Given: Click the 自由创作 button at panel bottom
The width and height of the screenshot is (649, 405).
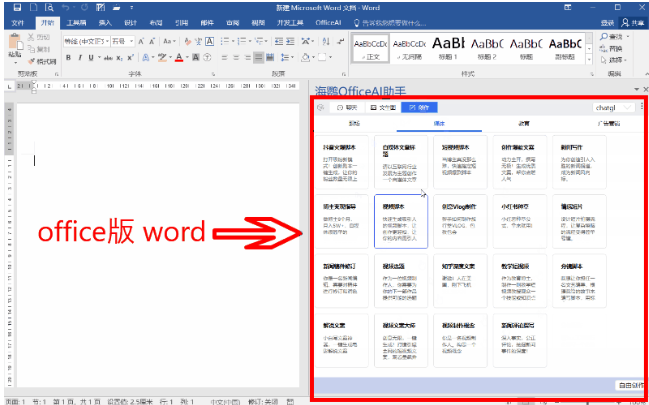Looking at the screenshot, I should click(631, 385).
